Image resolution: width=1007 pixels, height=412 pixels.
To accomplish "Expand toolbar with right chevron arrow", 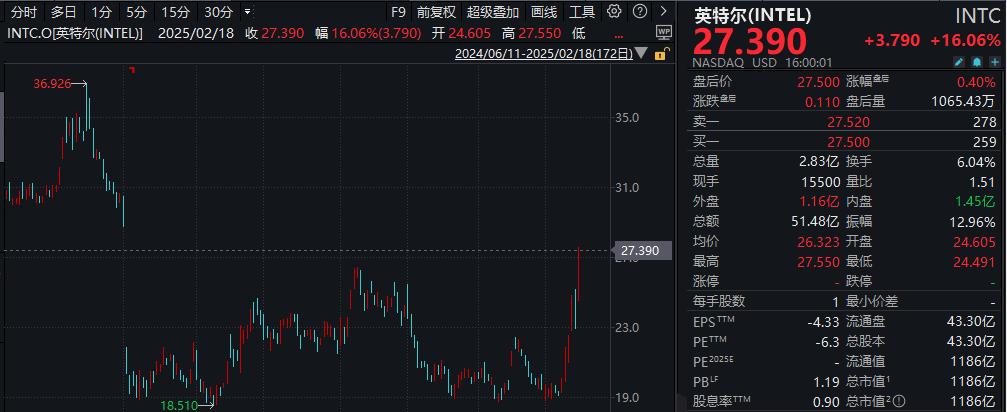I will tap(663, 11).
